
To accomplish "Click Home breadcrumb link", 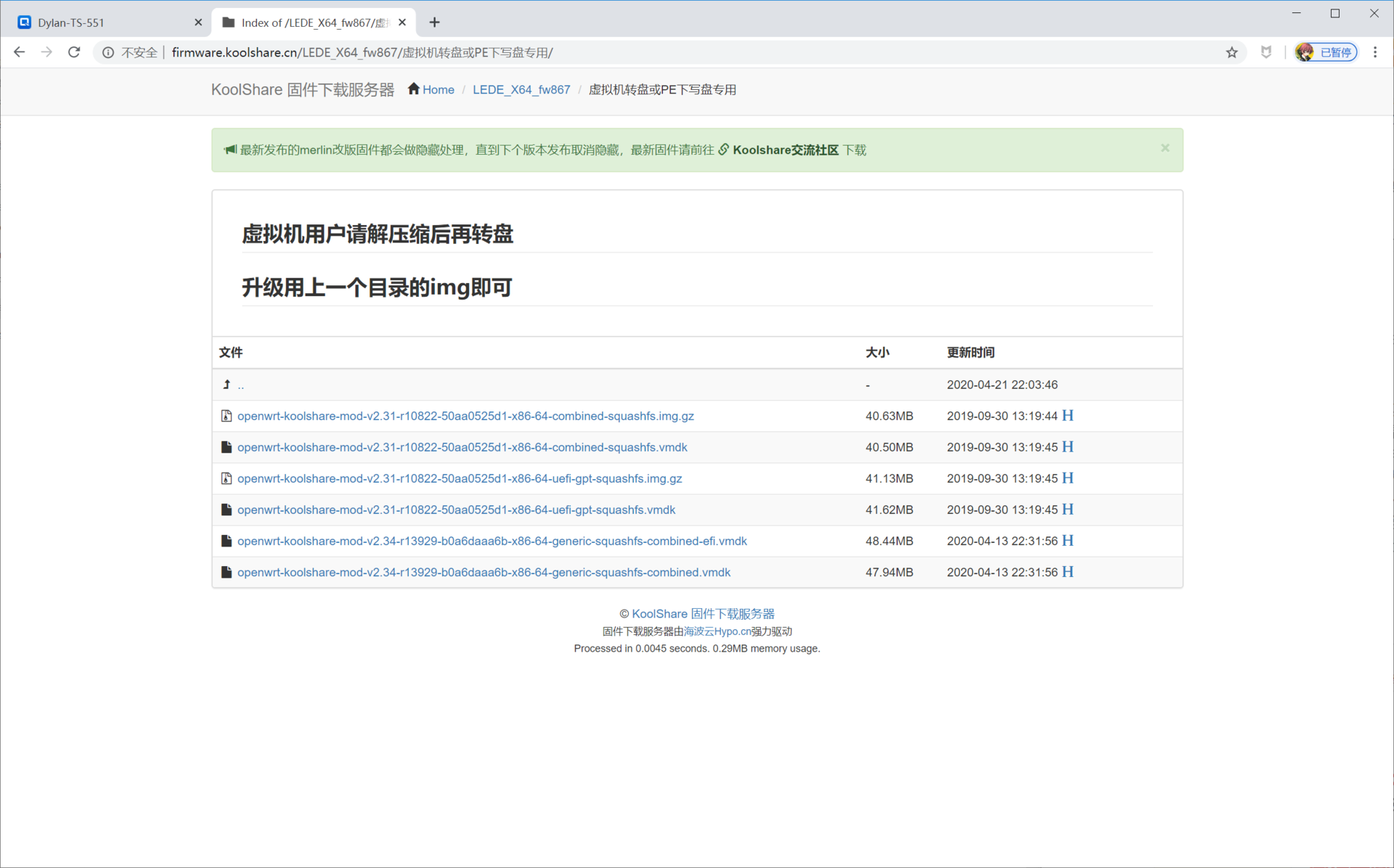I will click(x=438, y=90).
